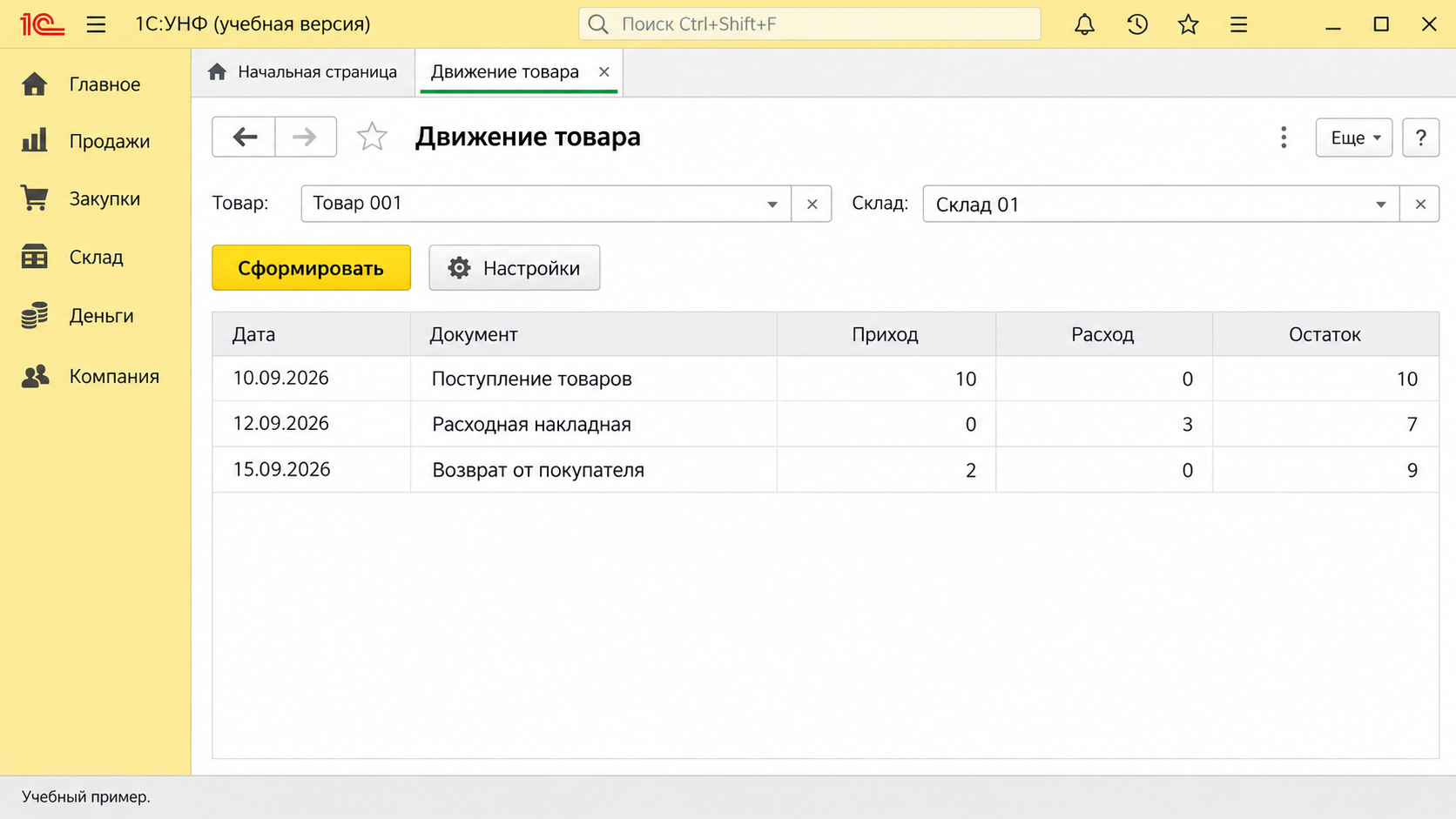This screenshot has height=819, width=1456.
Task: Close the Движение товара tab
Action: (x=603, y=72)
